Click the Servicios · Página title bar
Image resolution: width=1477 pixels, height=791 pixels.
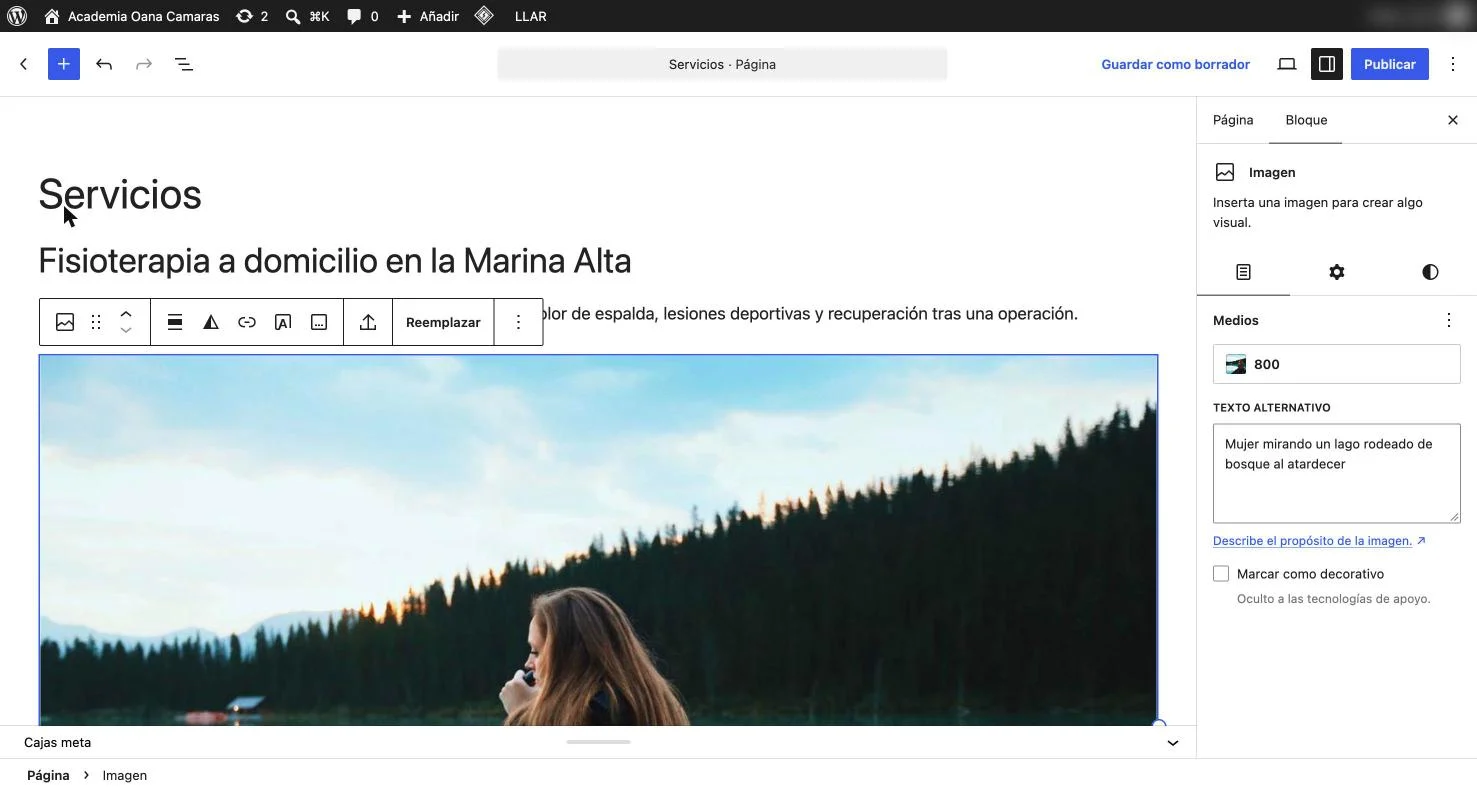point(722,64)
